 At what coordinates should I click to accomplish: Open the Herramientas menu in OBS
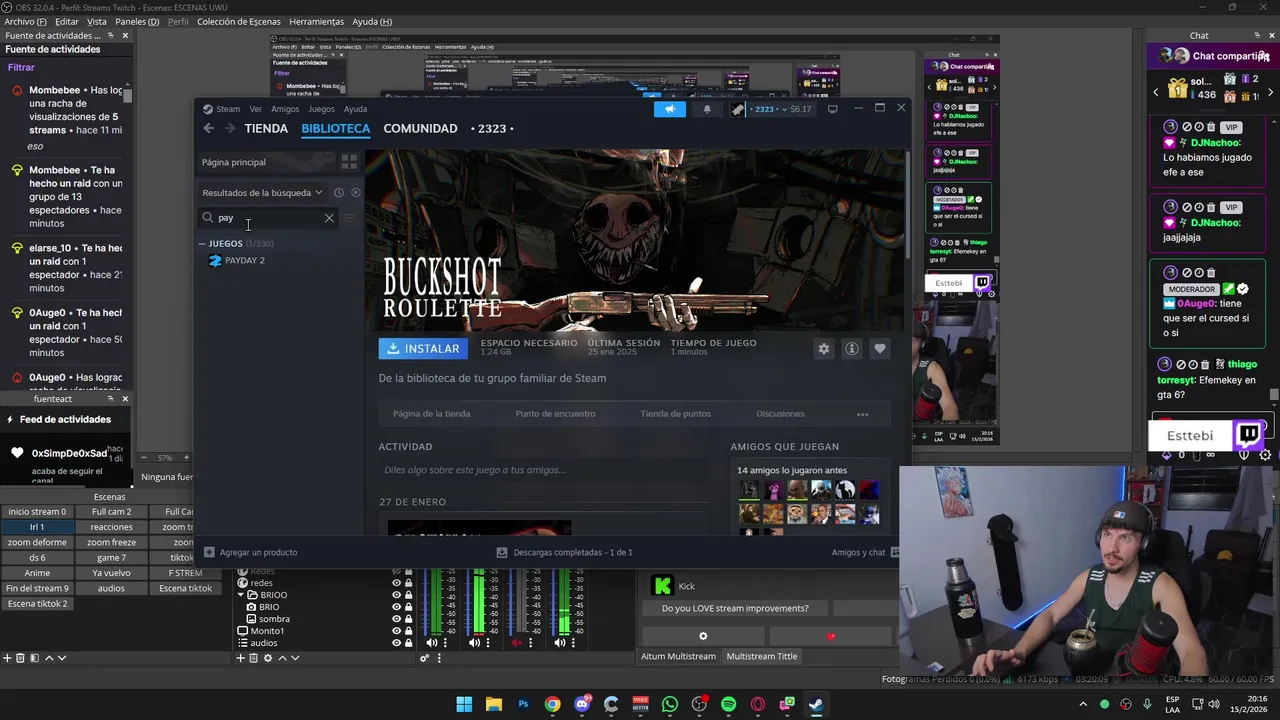pos(316,21)
